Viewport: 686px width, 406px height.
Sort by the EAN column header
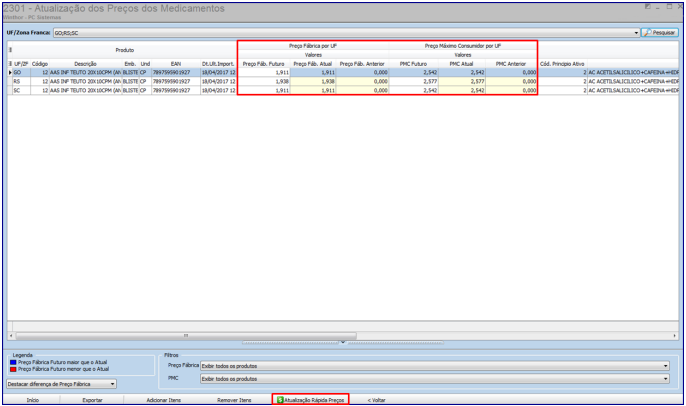pos(175,64)
